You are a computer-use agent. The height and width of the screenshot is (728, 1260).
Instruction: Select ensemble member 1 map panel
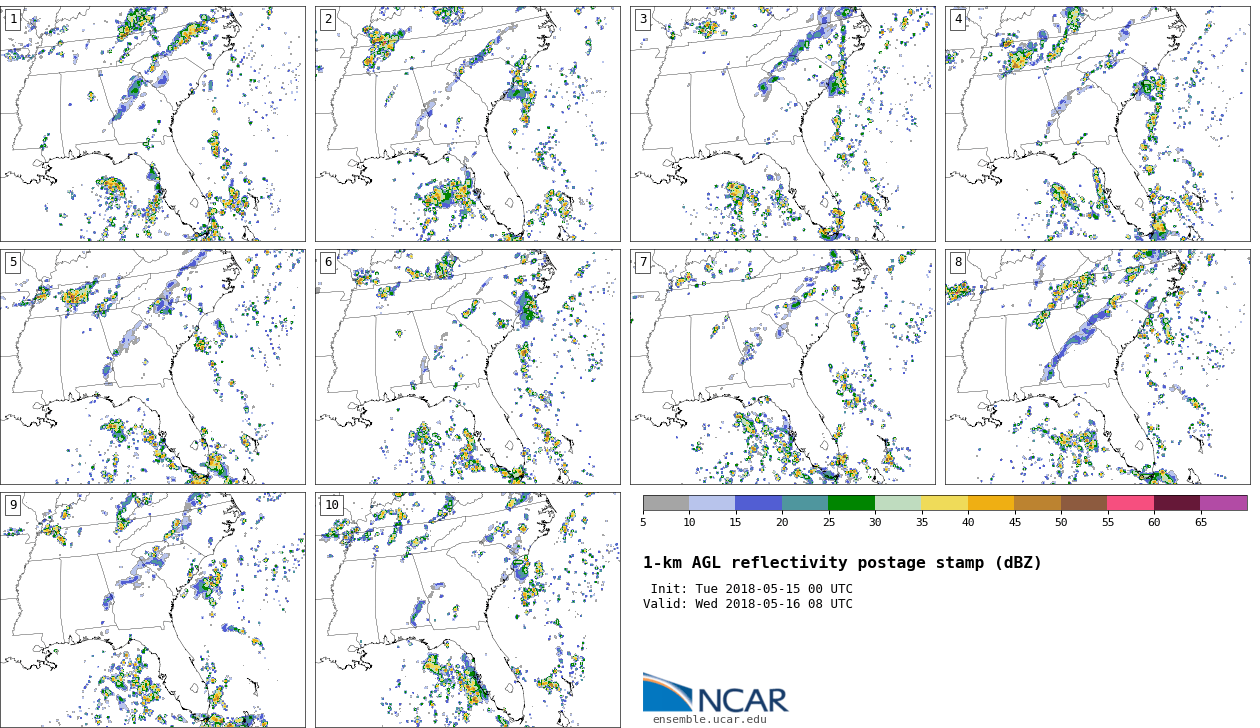click(153, 124)
